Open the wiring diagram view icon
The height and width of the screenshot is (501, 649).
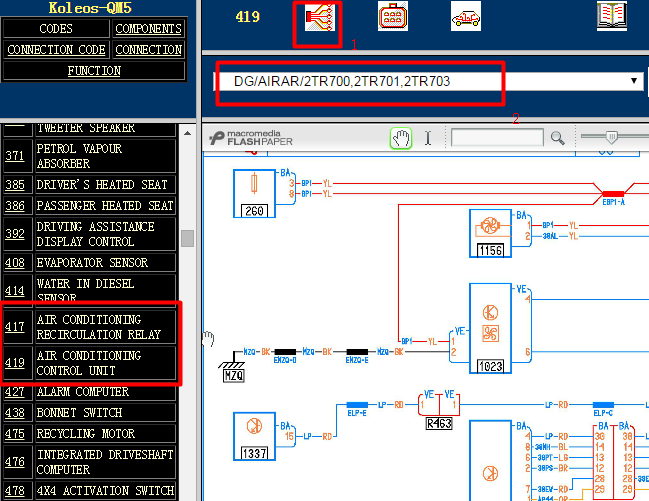[319, 17]
